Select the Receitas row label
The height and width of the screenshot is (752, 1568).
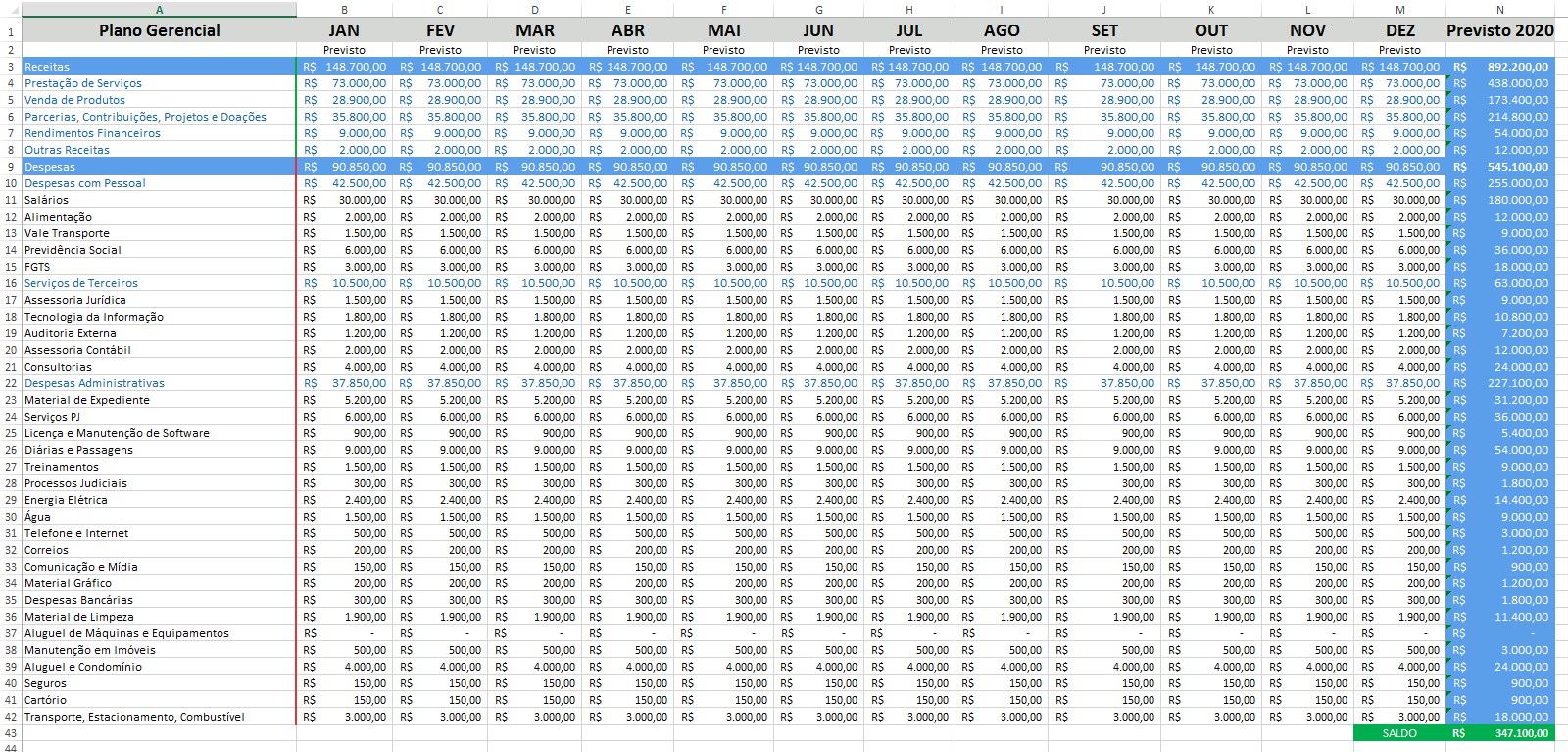pos(47,67)
